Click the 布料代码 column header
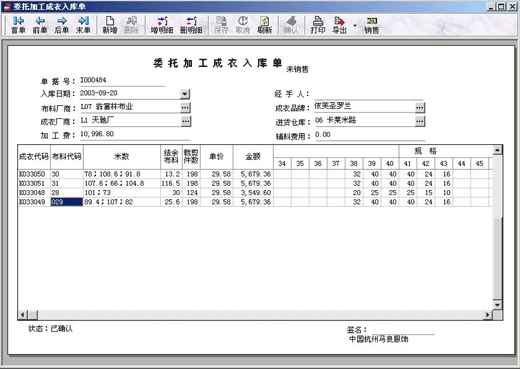The width and height of the screenshot is (520, 369). (67, 157)
